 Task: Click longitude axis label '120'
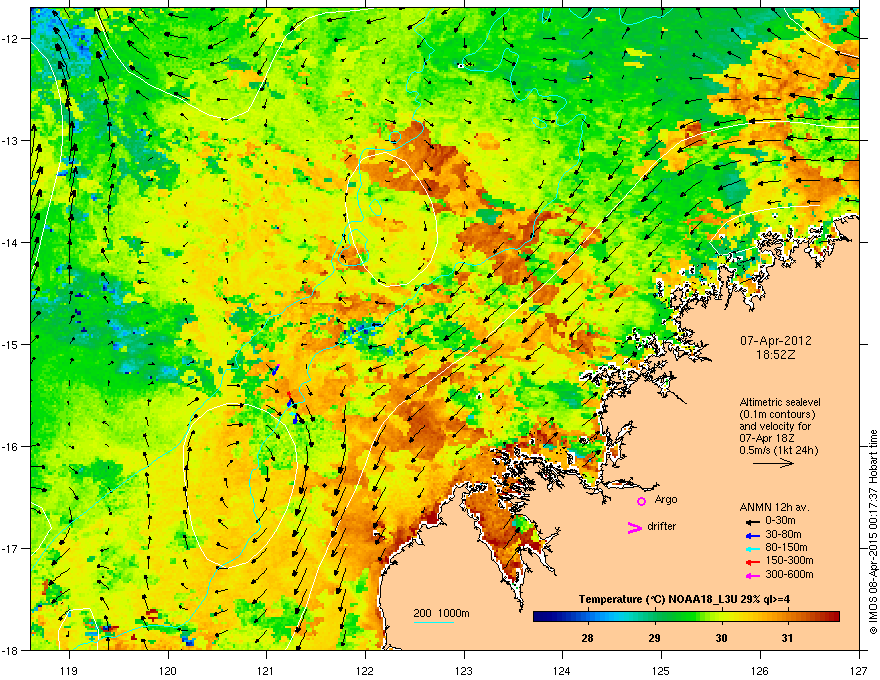coord(168,670)
